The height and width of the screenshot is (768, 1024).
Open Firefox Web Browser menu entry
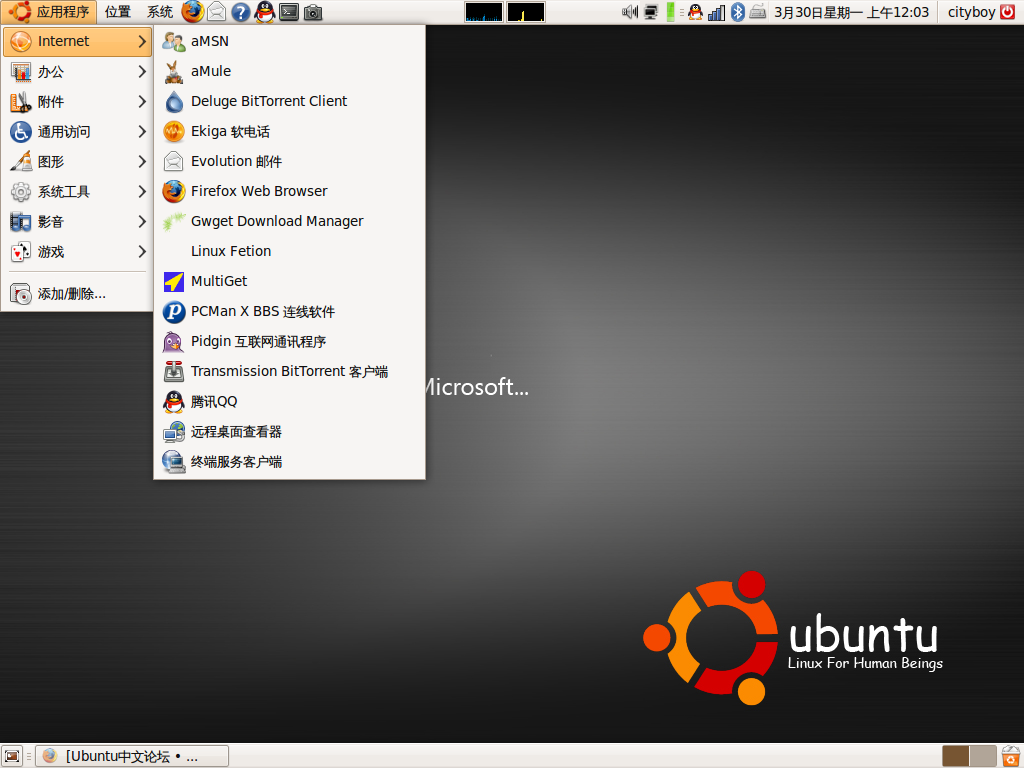point(289,191)
